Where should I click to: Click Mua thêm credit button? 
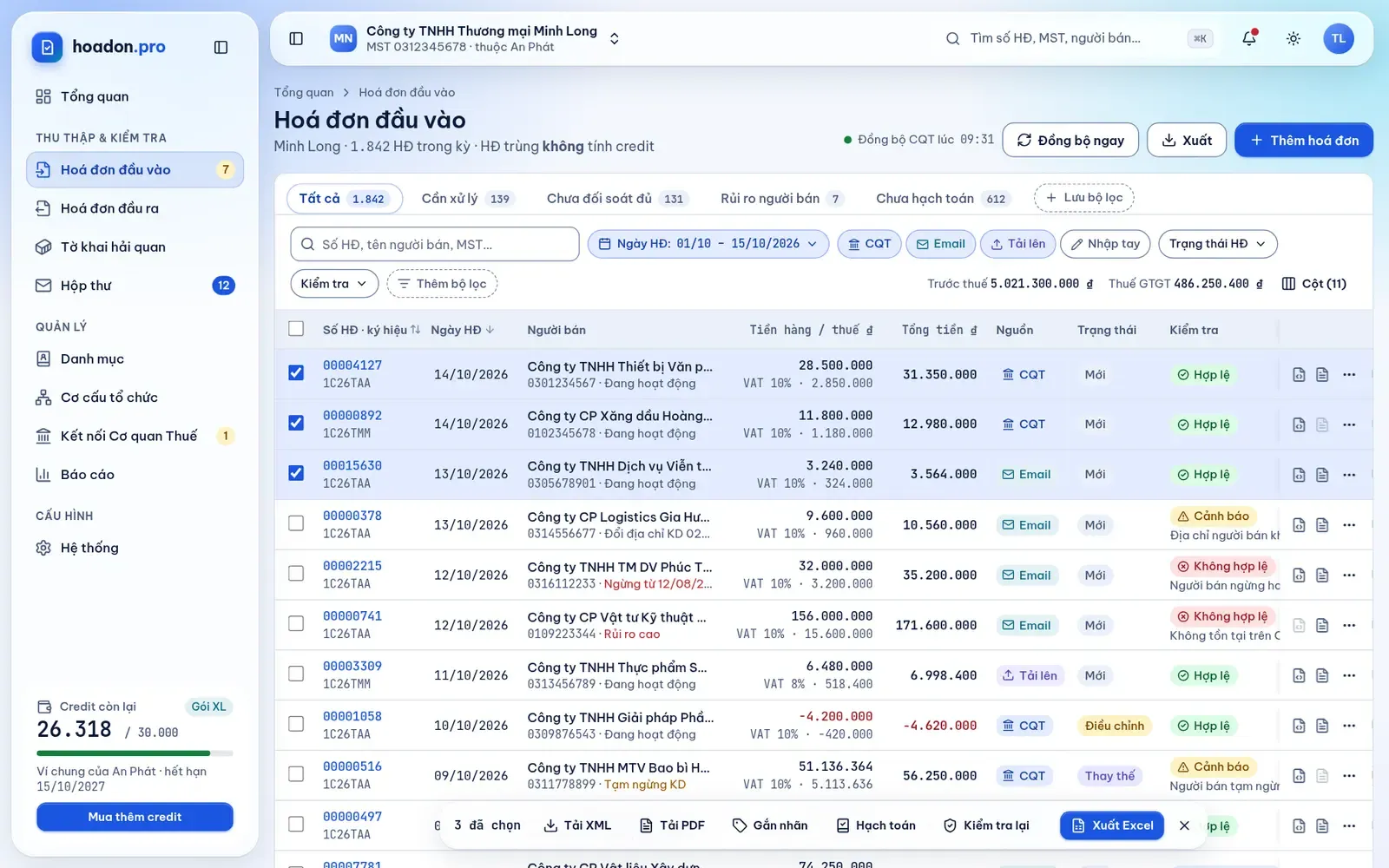[x=135, y=817]
